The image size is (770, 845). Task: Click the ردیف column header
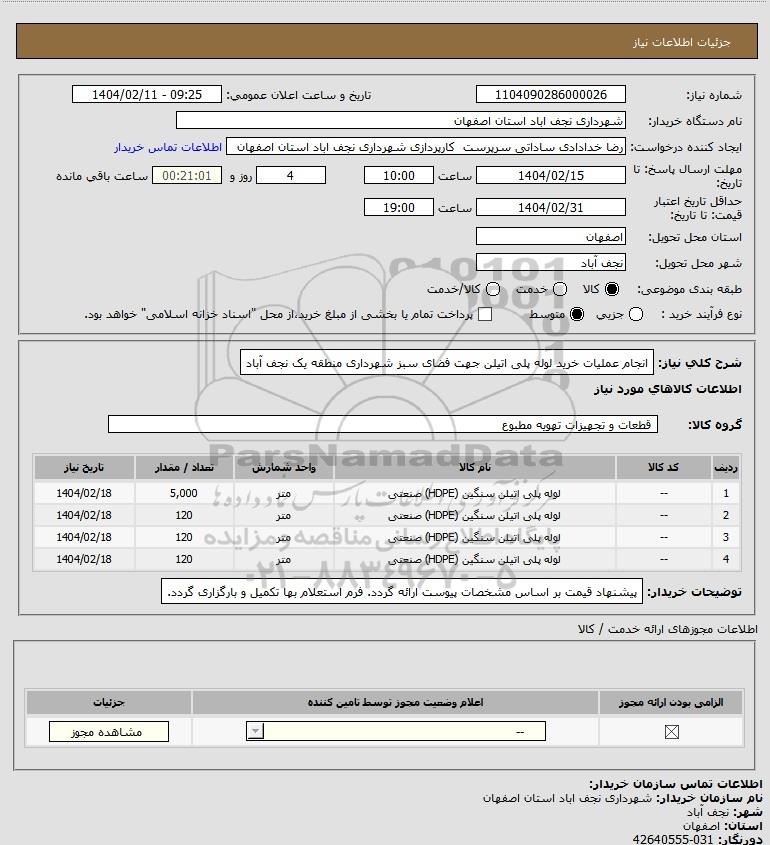(x=726, y=467)
